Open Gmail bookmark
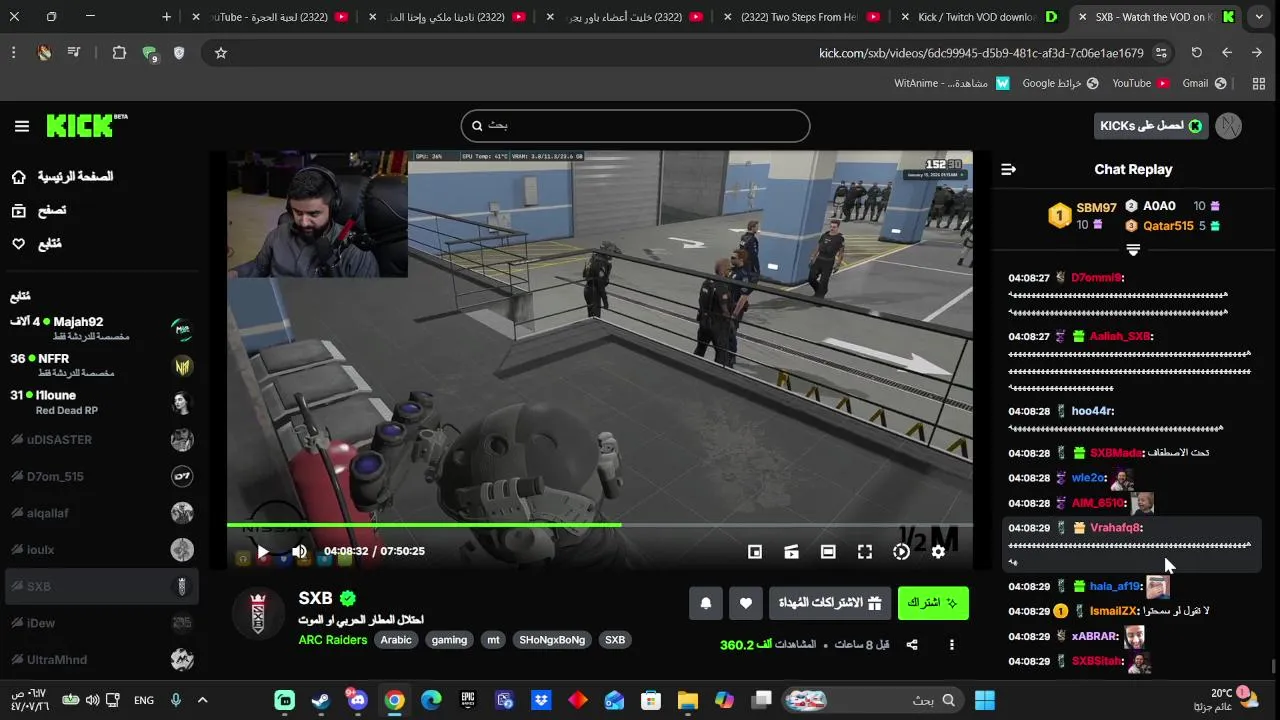The image size is (1280, 720). (x=1205, y=84)
